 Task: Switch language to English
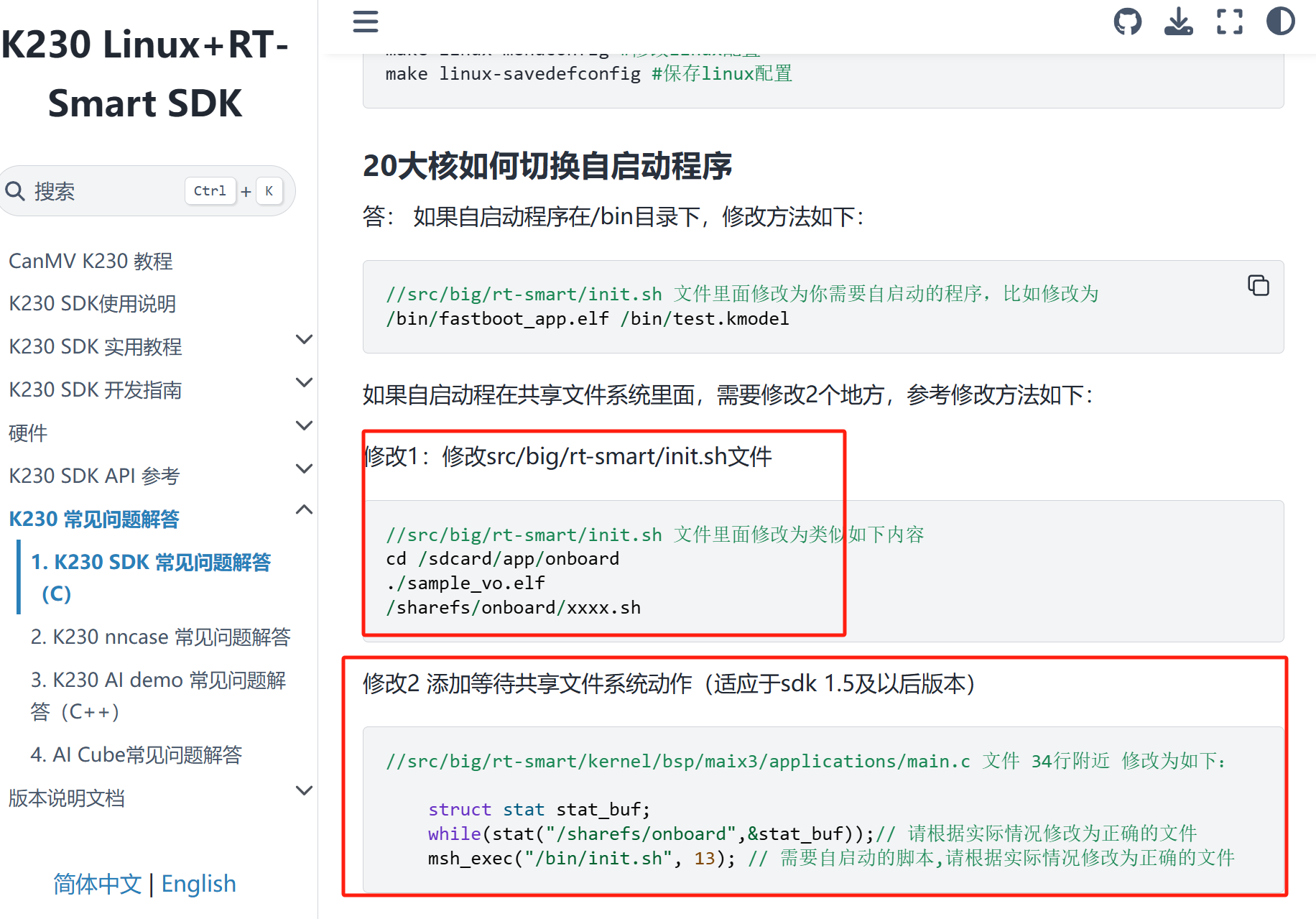point(198,884)
